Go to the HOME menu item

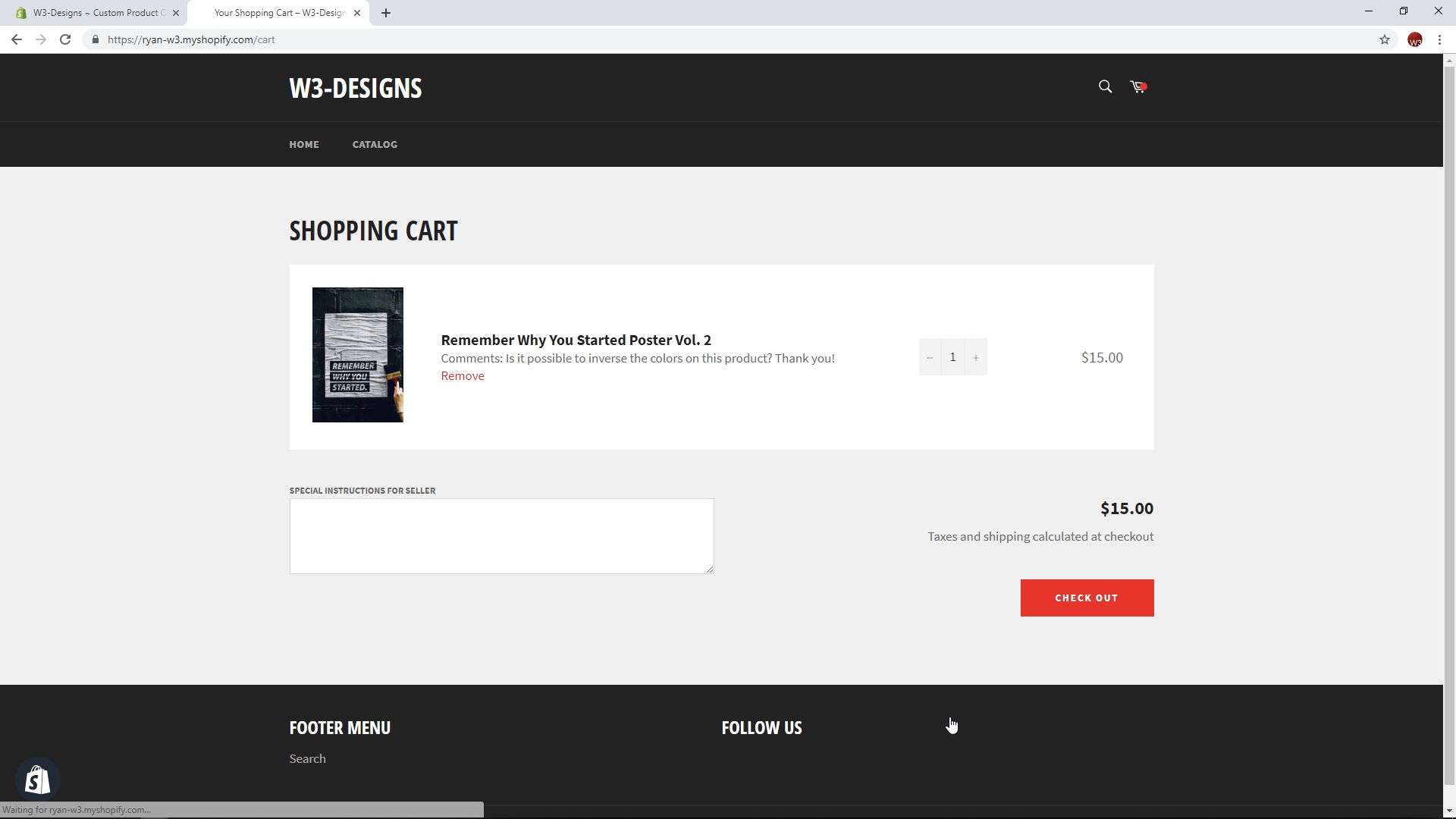point(304,144)
